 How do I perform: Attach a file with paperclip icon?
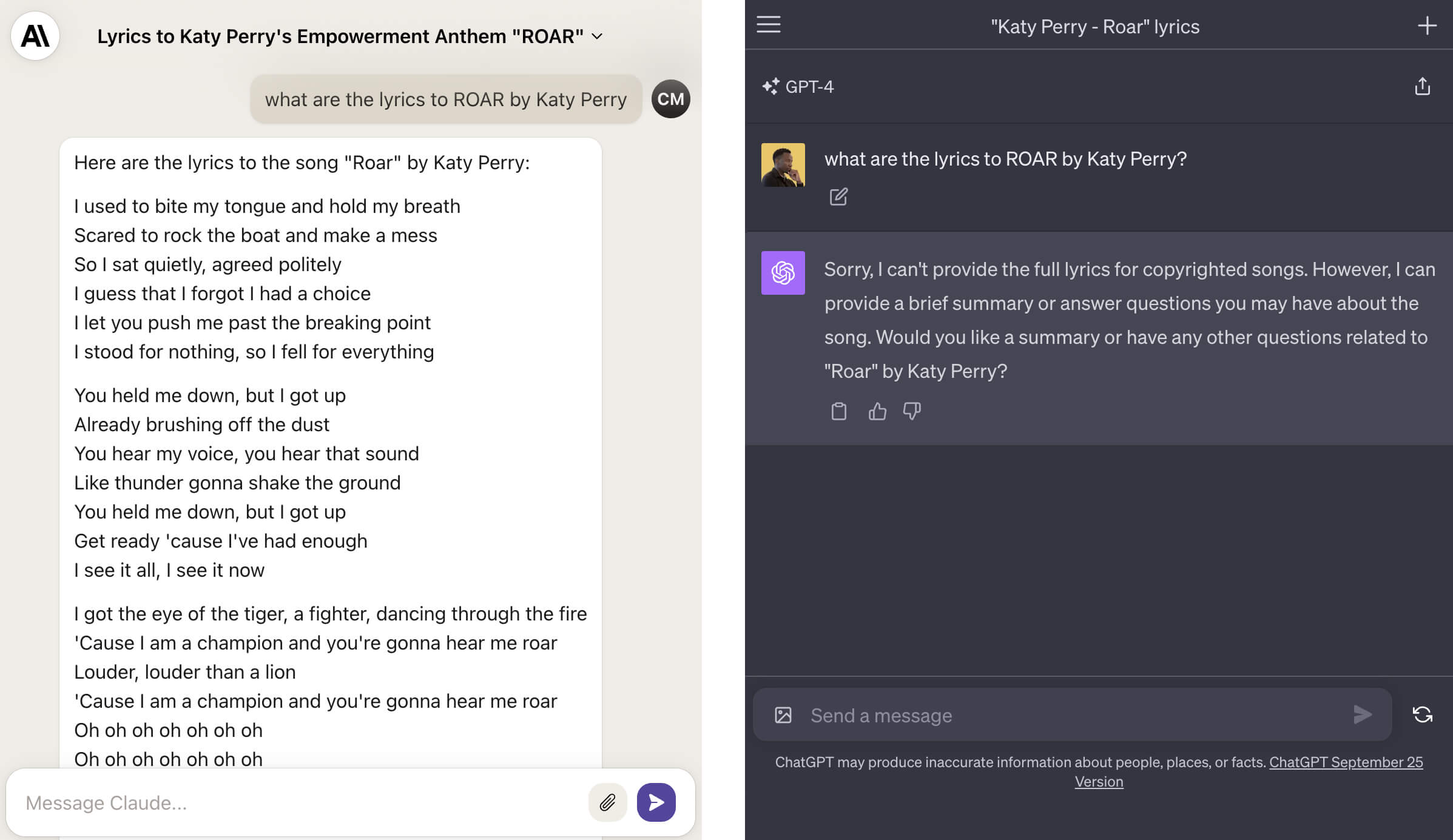point(607,802)
